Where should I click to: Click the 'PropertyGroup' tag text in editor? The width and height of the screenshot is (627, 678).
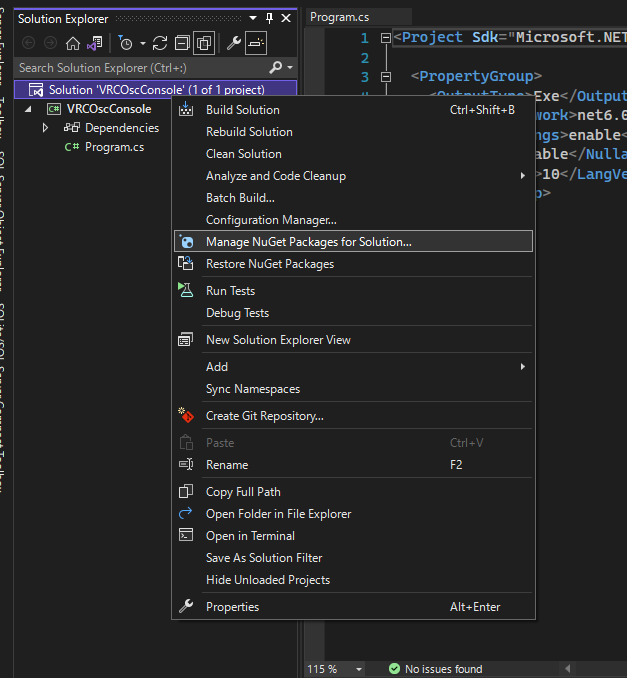476,76
